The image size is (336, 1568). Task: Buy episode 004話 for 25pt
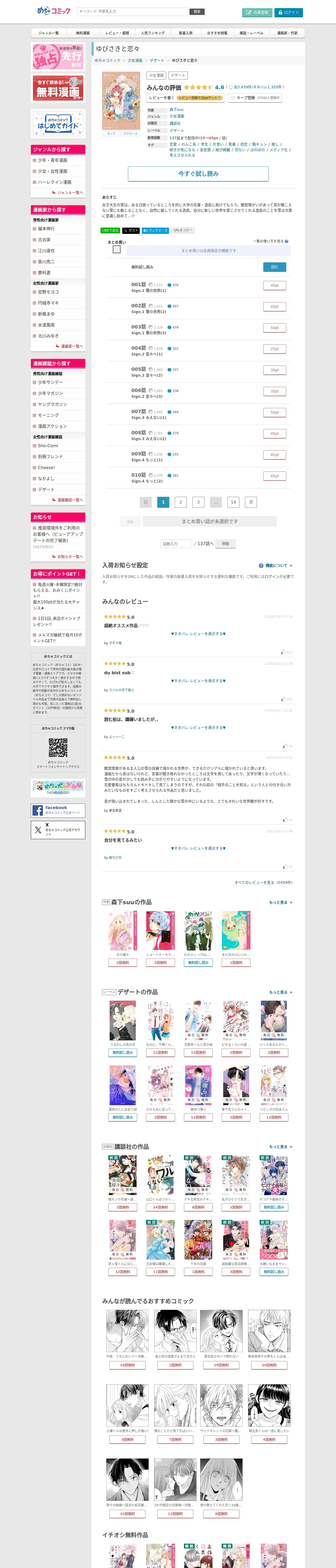(275, 349)
